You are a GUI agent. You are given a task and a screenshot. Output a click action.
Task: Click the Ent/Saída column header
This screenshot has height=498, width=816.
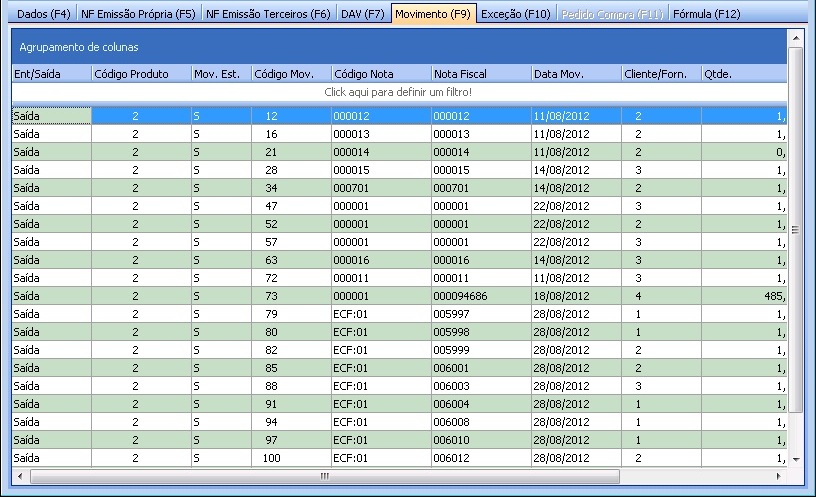click(50, 74)
